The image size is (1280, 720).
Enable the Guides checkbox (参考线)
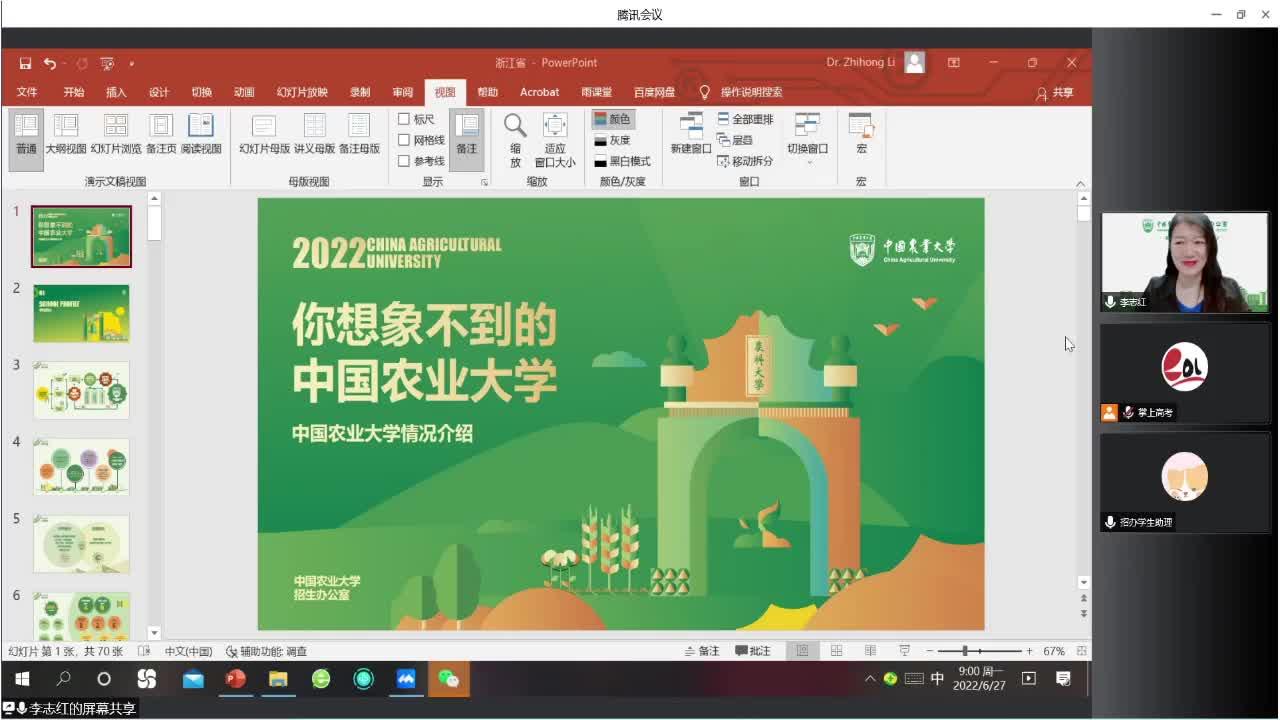point(421,161)
